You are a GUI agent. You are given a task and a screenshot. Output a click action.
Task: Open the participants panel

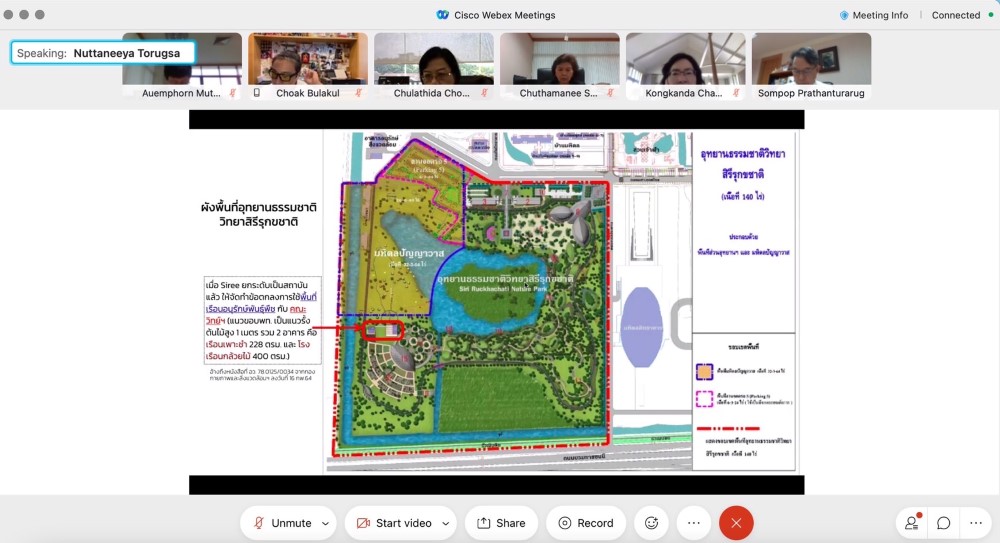pyautogui.click(x=911, y=523)
